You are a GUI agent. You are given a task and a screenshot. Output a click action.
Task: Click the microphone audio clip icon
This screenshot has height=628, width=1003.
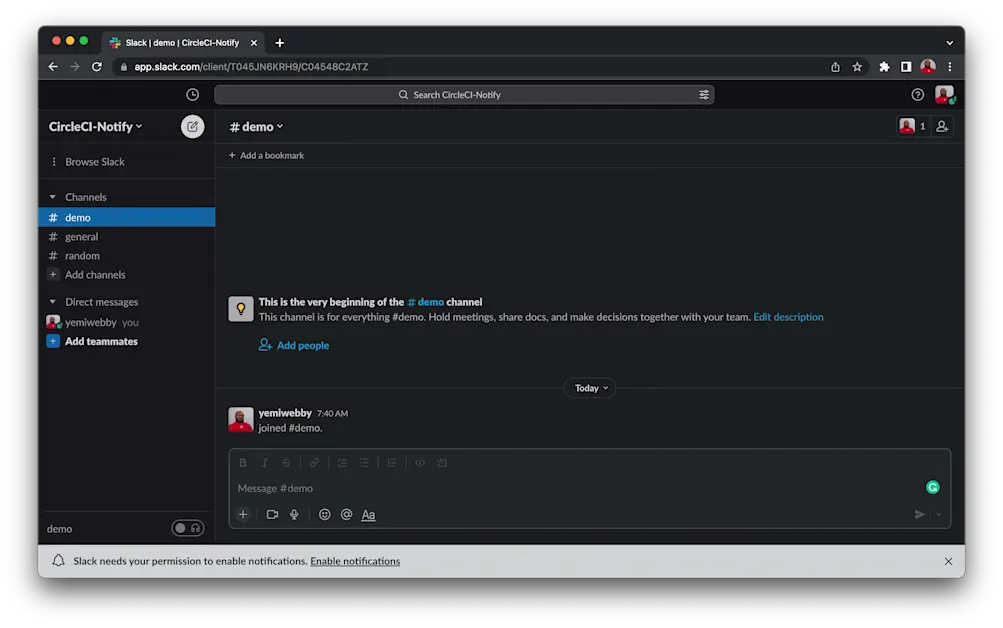coord(293,514)
